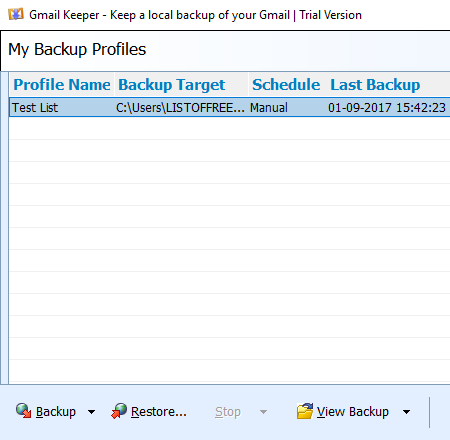
Task: Expand the Backup dropdown arrow
Action: 91,412
